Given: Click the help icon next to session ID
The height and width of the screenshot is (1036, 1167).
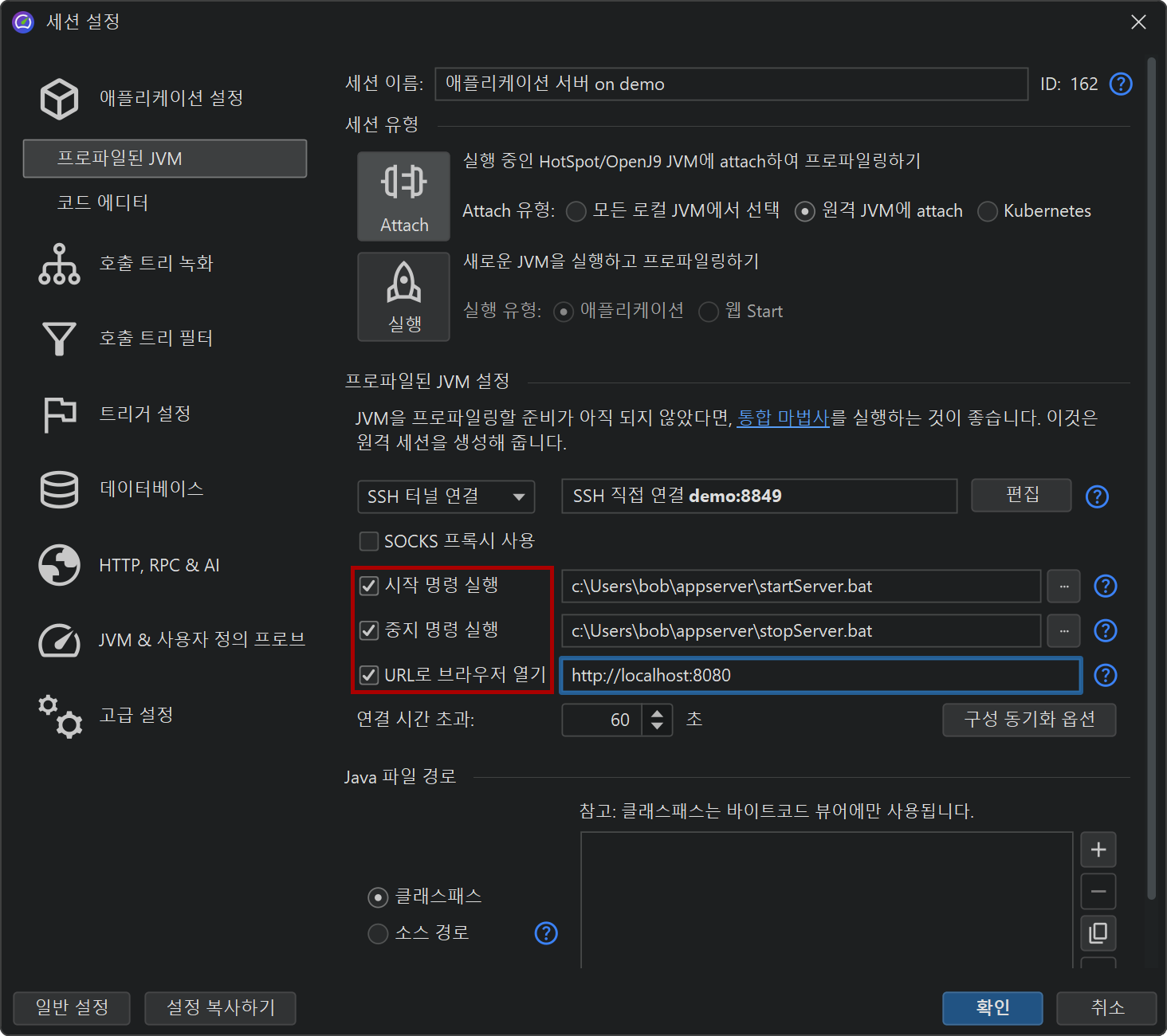Looking at the screenshot, I should [1121, 84].
